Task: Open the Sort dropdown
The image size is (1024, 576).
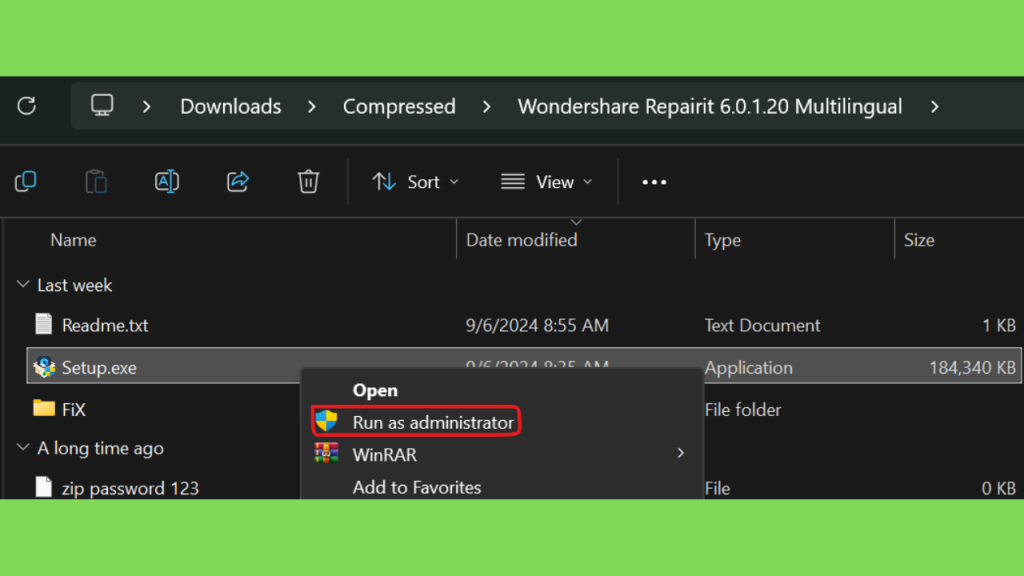Action: (415, 182)
